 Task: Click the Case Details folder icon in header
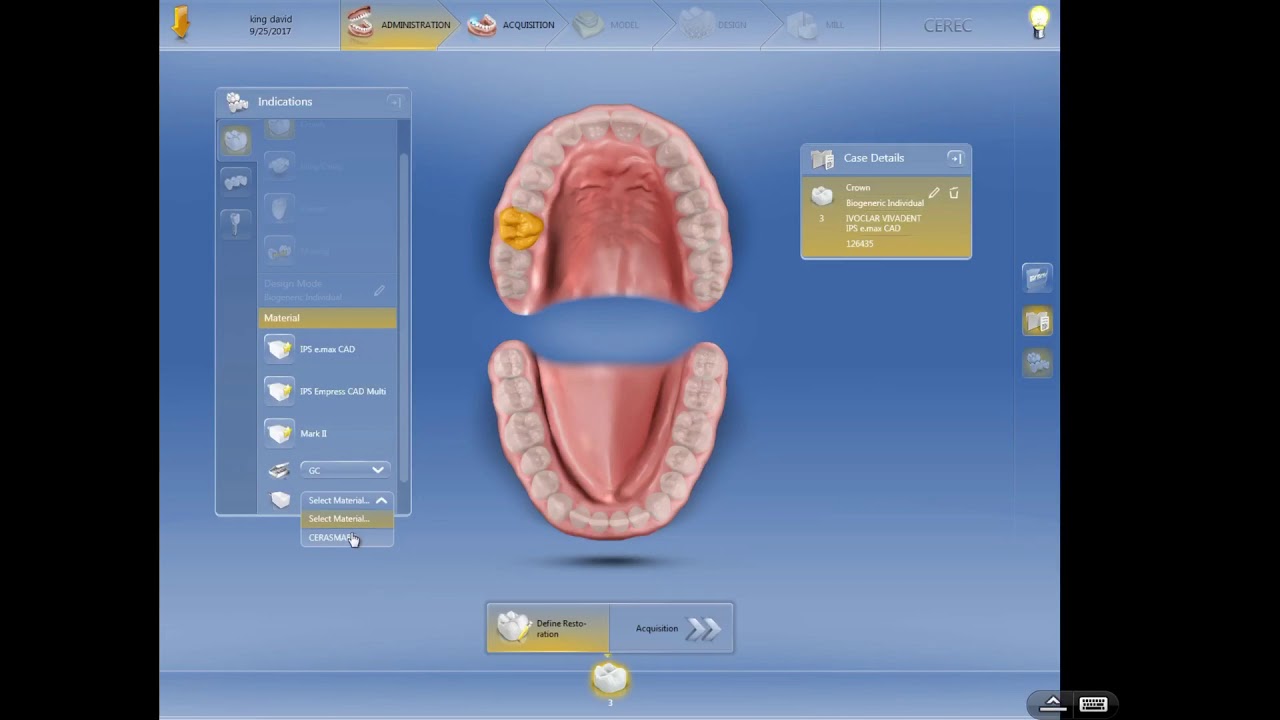tap(823, 159)
